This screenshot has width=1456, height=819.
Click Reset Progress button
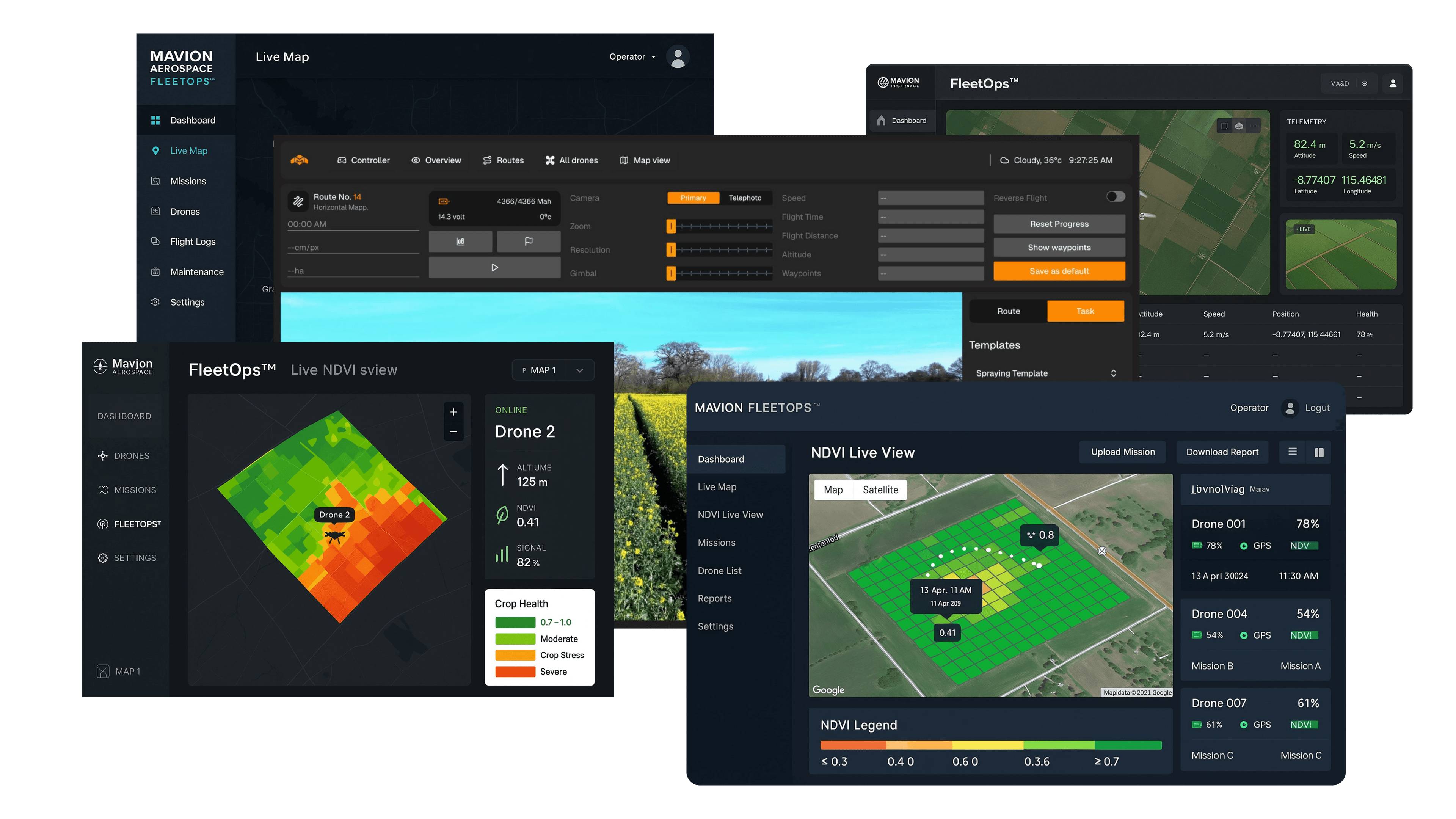1059,224
